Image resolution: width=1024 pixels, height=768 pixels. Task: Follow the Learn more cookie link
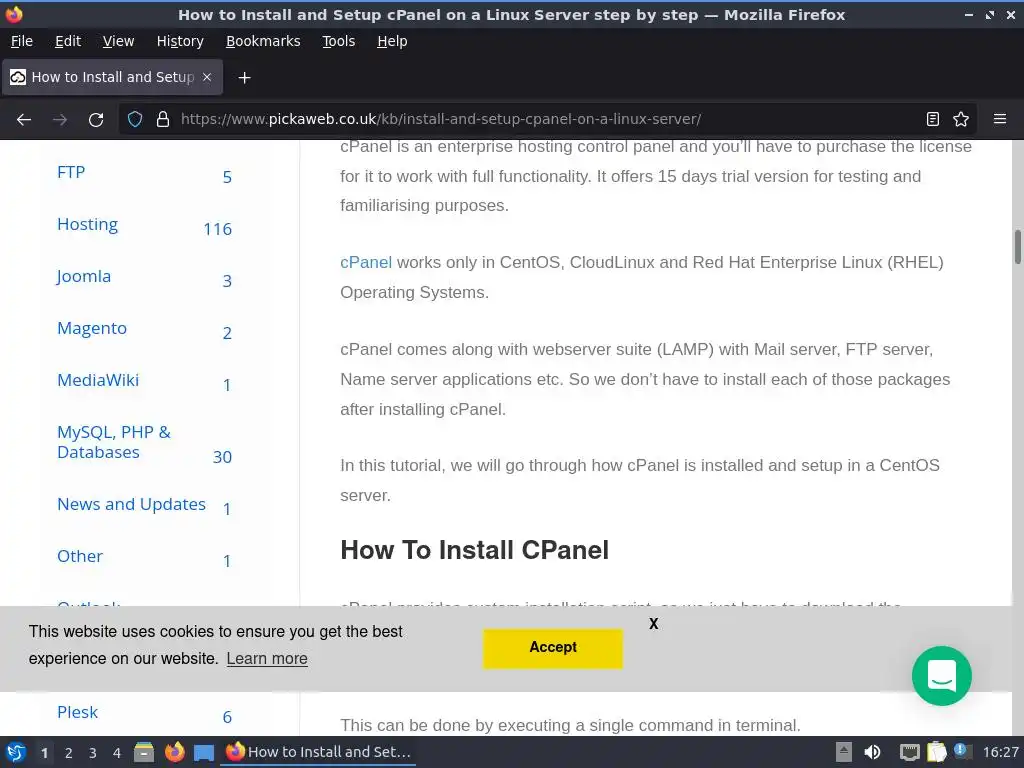click(x=267, y=658)
